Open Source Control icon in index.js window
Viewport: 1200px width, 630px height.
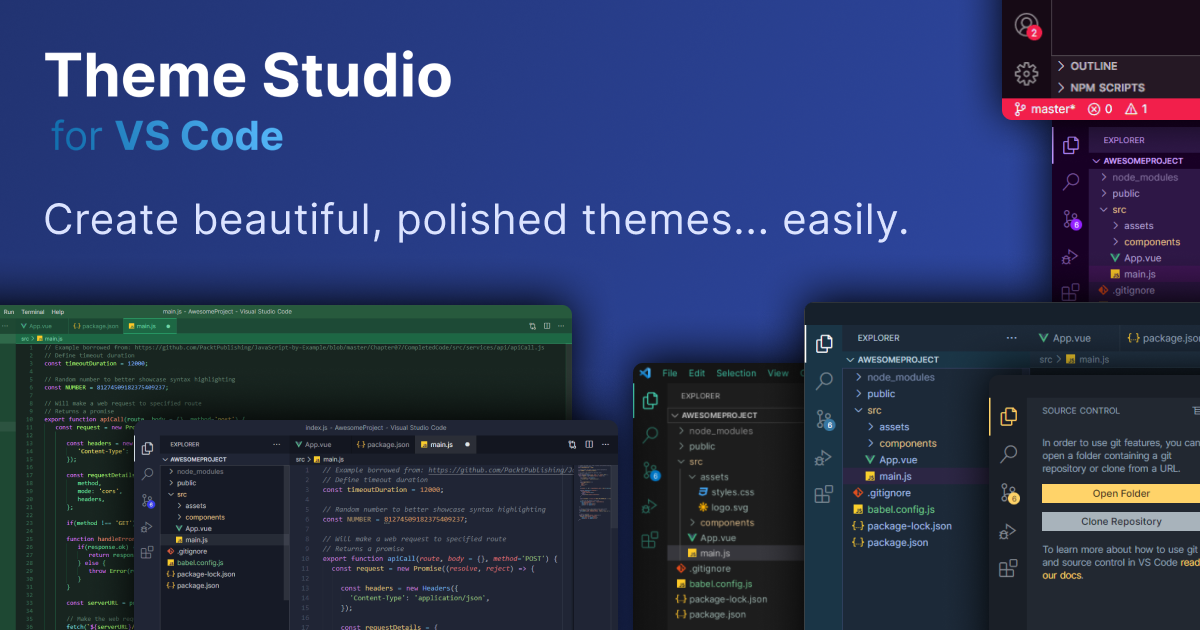click(148, 500)
